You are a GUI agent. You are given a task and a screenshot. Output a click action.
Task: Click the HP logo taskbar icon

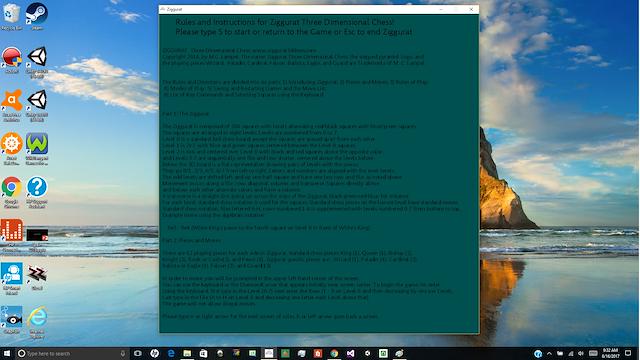pyautogui.click(x=154, y=353)
